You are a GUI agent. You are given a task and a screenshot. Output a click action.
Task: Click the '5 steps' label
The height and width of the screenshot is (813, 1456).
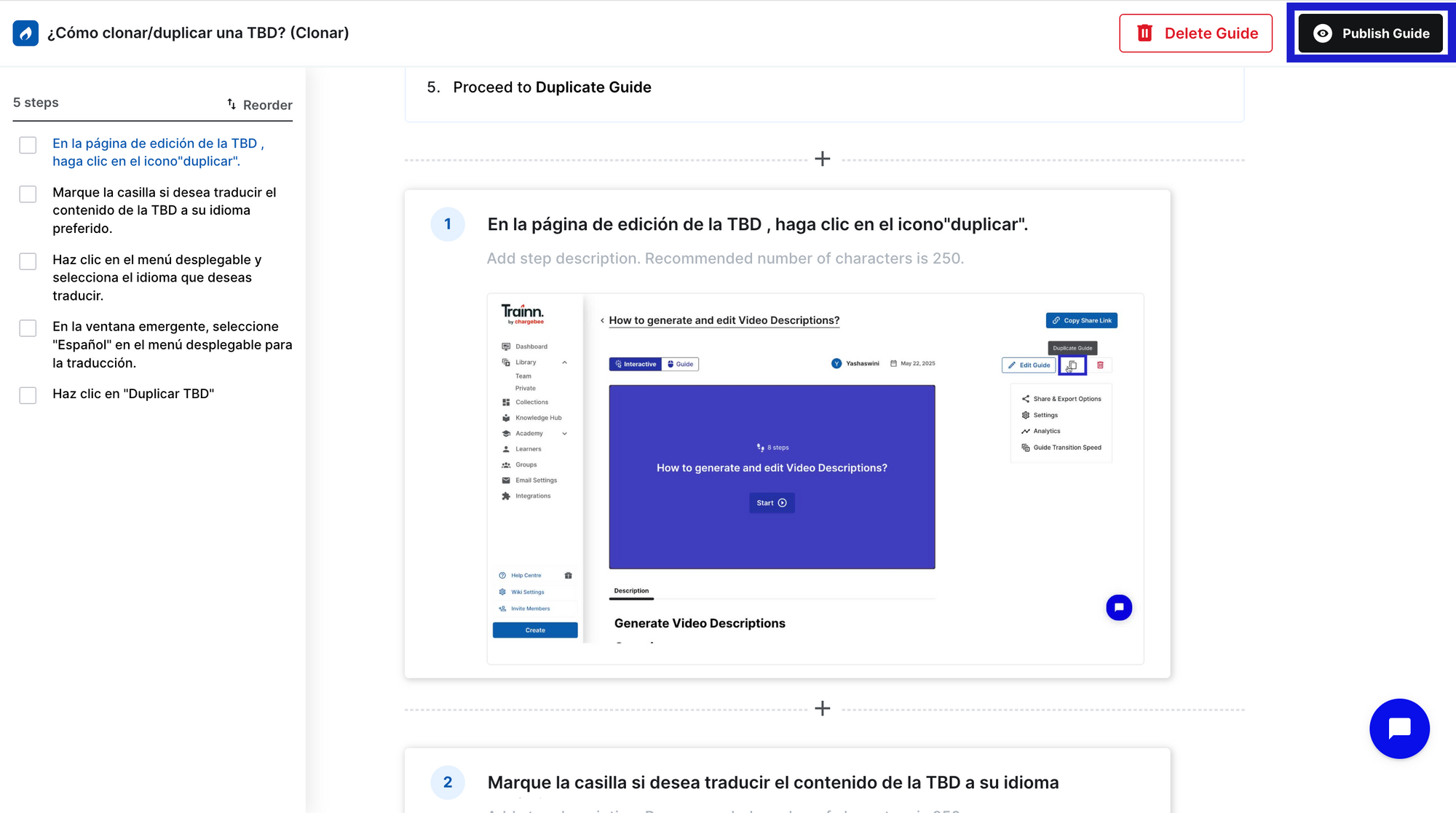[x=36, y=103]
